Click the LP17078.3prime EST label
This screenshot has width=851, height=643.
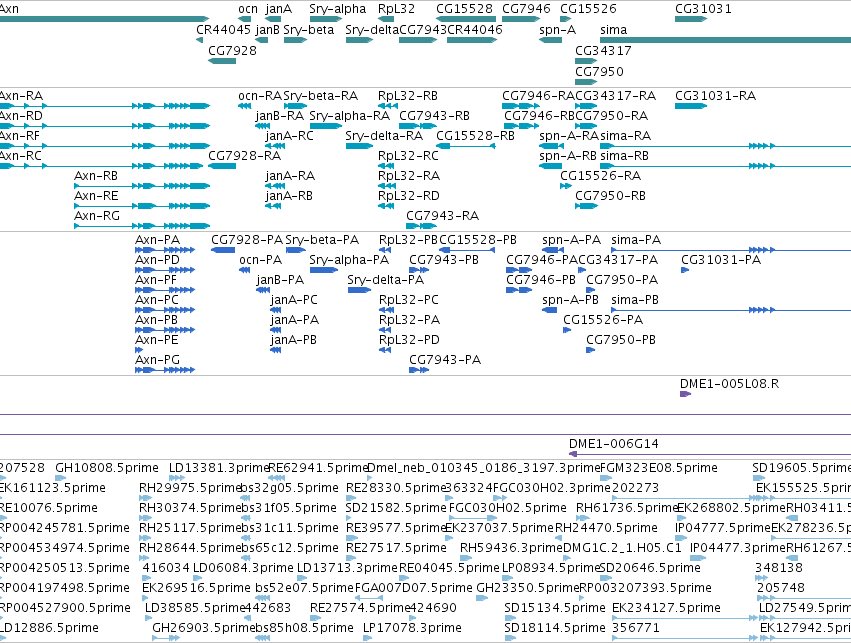coord(412,628)
